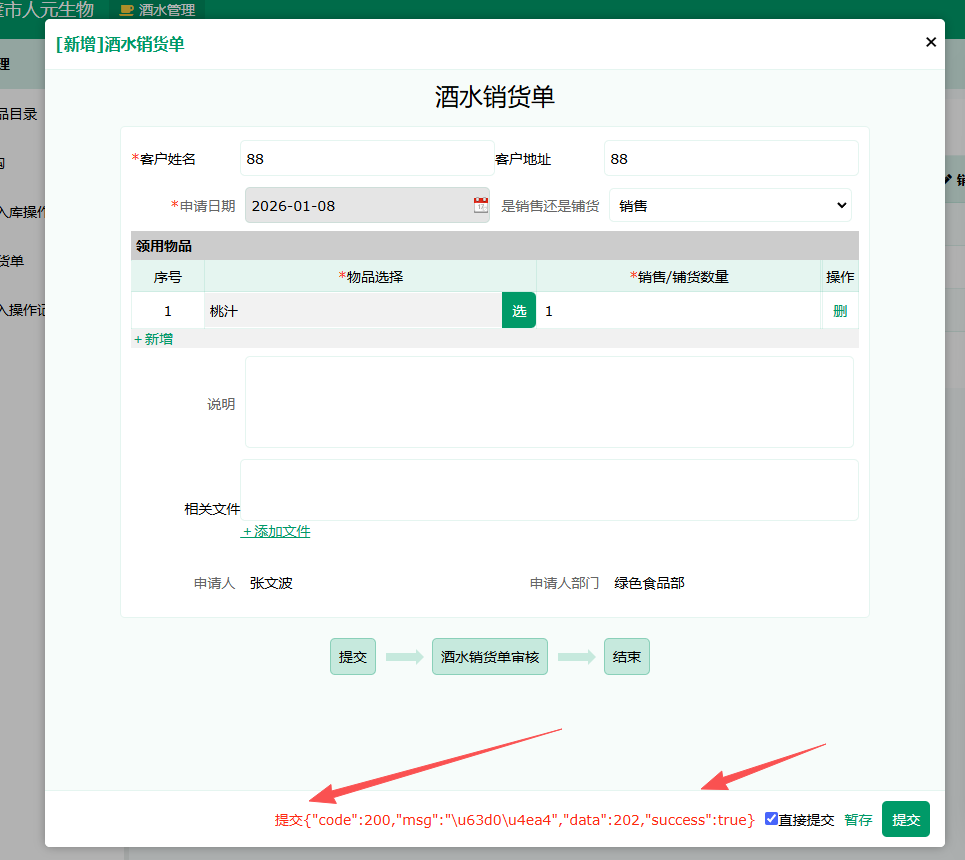Click the calendar icon in date field

pyautogui.click(x=481, y=205)
